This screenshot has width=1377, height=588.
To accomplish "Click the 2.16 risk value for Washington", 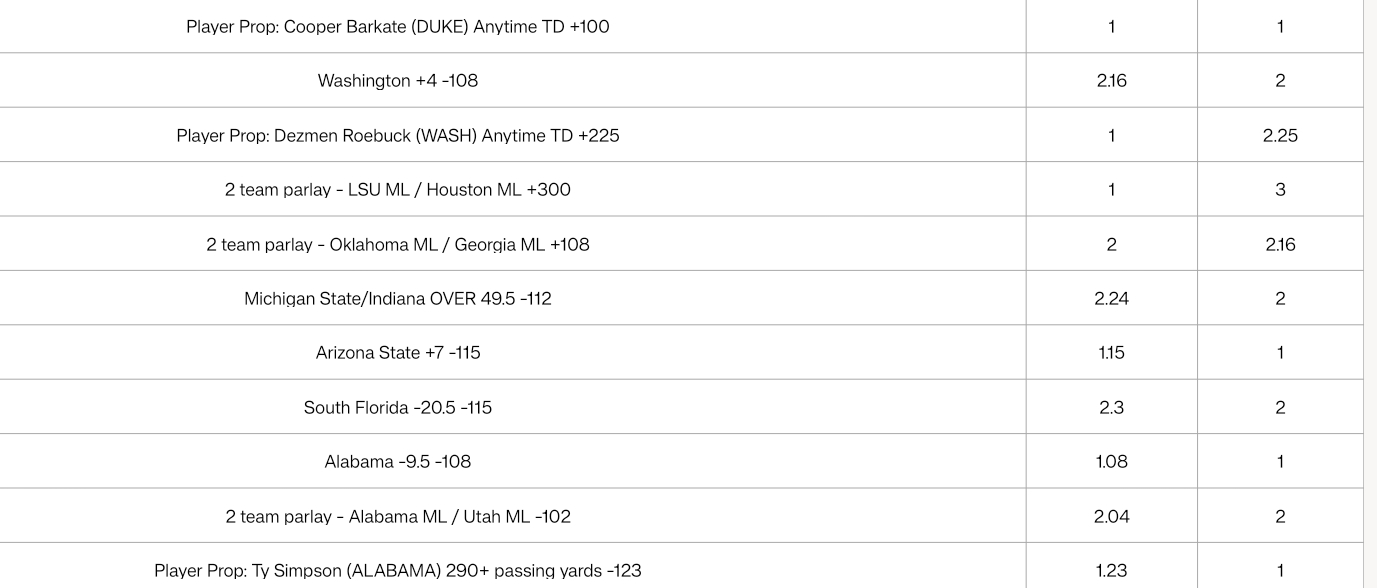I will click(x=1111, y=81).
